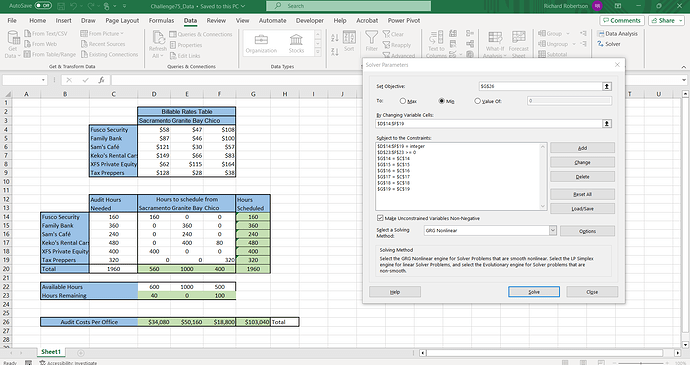Expand the From Picture dropdown
Viewport: 690px width, 365px height.
(122, 33)
